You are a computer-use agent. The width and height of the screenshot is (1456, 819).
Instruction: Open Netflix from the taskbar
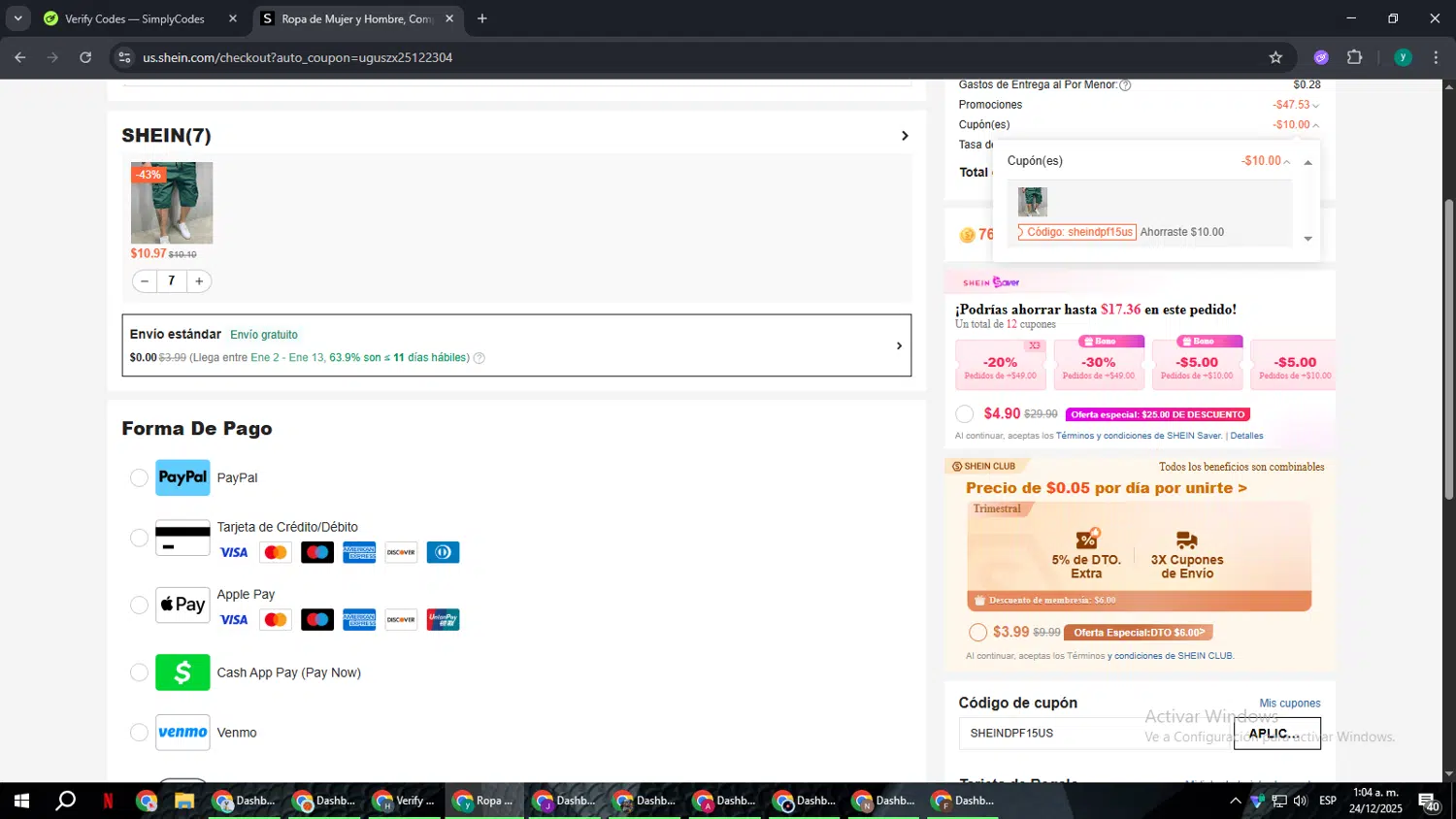108,801
